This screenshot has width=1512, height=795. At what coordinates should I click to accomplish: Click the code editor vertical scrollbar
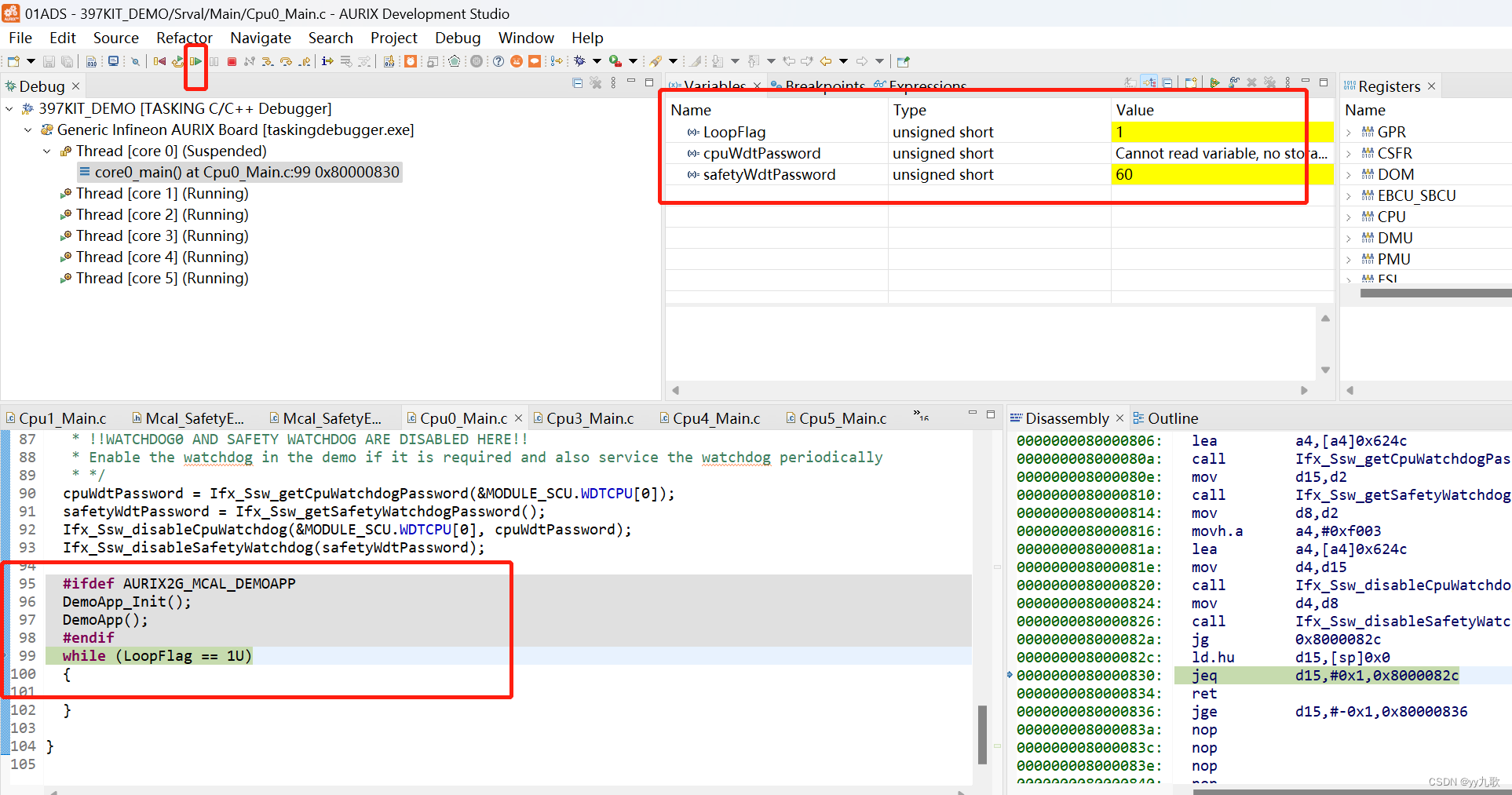click(x=981, y=734)
